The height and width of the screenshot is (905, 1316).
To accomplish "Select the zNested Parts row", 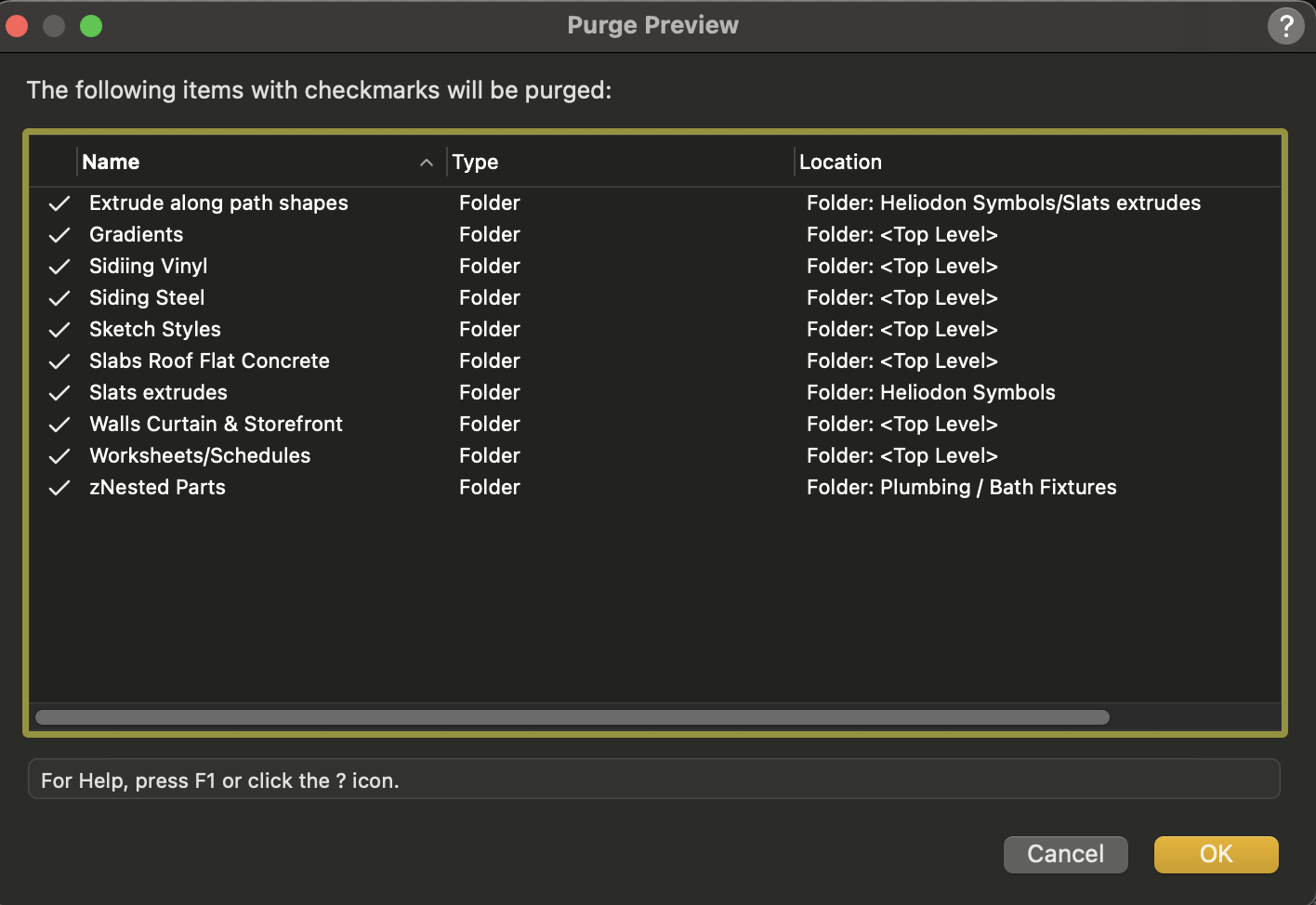I will coord(157,487).
